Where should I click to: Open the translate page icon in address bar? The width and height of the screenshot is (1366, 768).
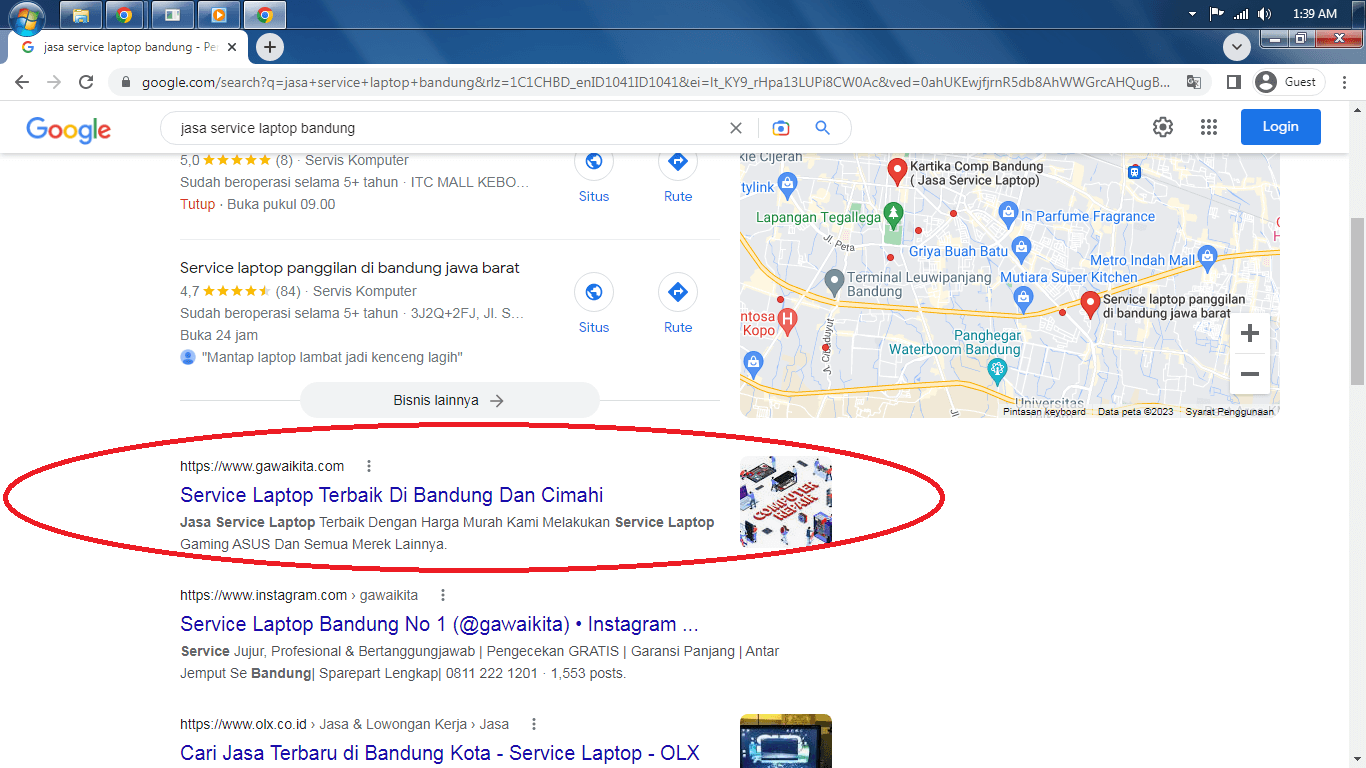click(1193, 82)
